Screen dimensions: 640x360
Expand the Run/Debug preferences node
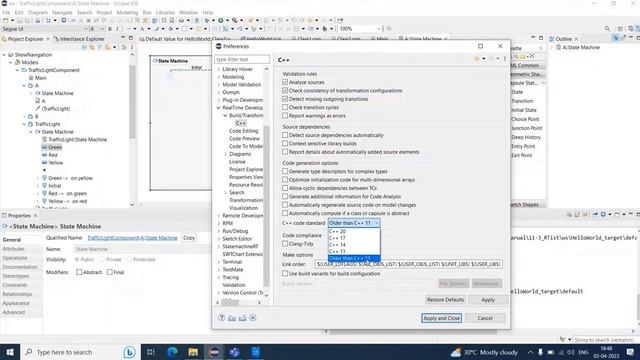(x=219, y=231)
